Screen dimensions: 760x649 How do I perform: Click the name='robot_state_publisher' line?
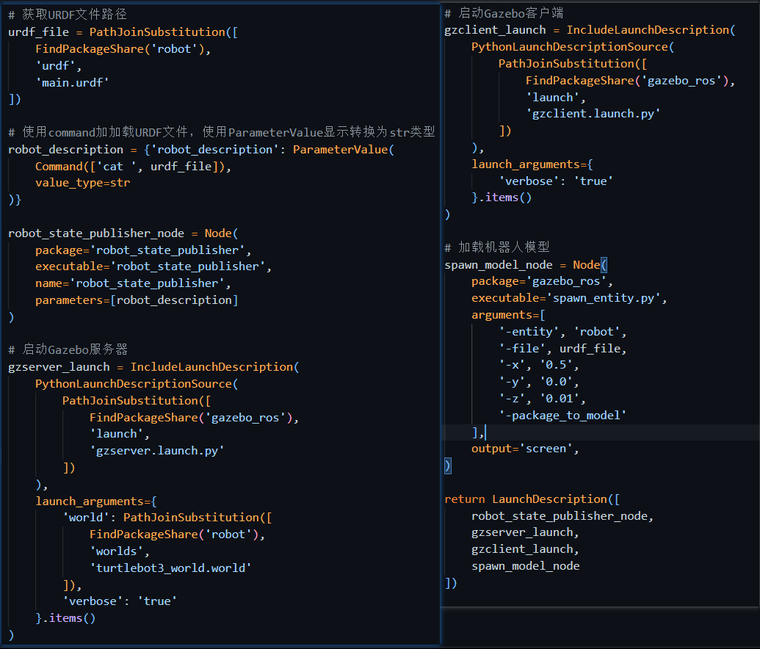133,283
